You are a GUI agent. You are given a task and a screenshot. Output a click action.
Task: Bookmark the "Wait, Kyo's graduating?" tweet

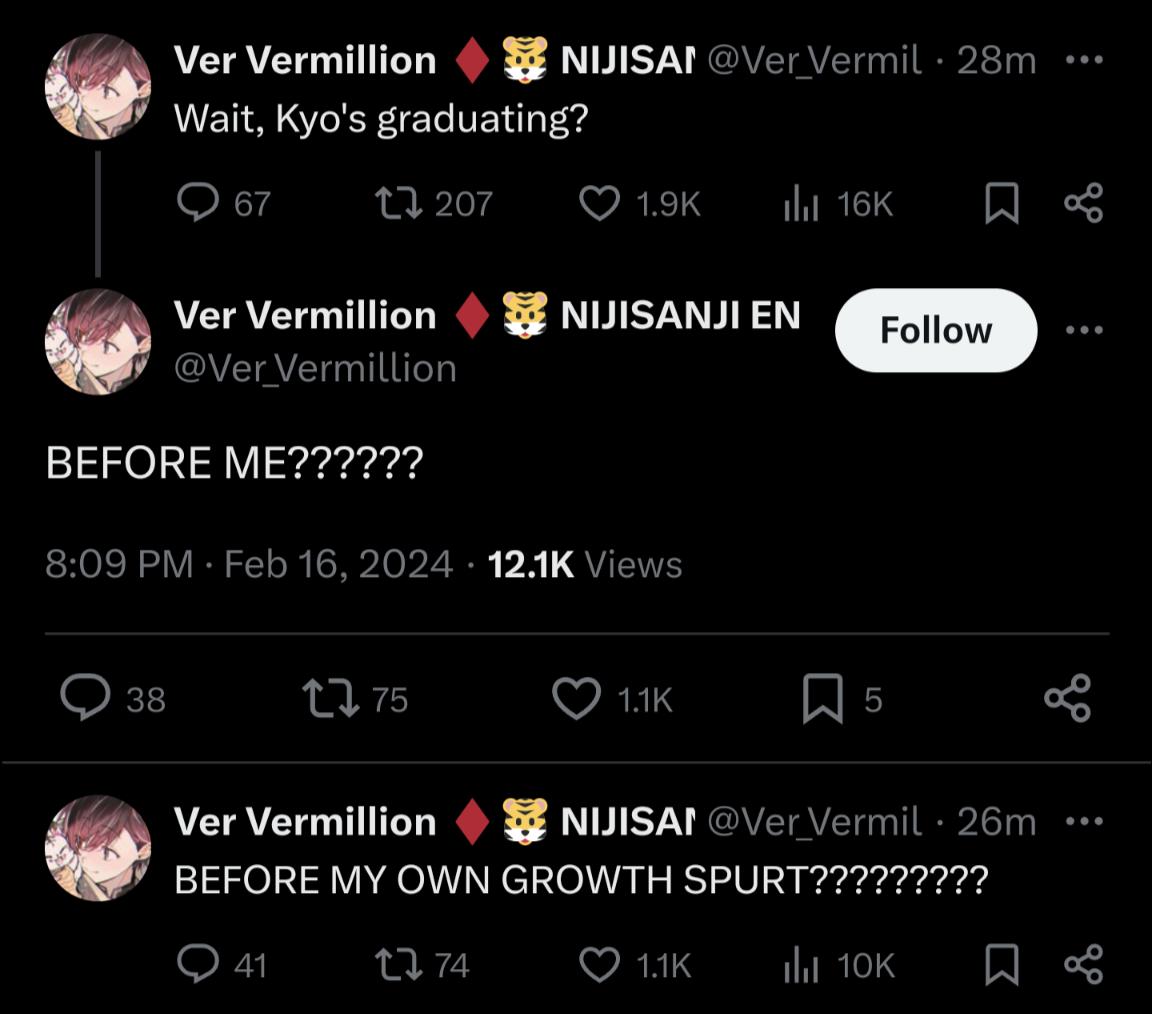[x=1002, y=204]
